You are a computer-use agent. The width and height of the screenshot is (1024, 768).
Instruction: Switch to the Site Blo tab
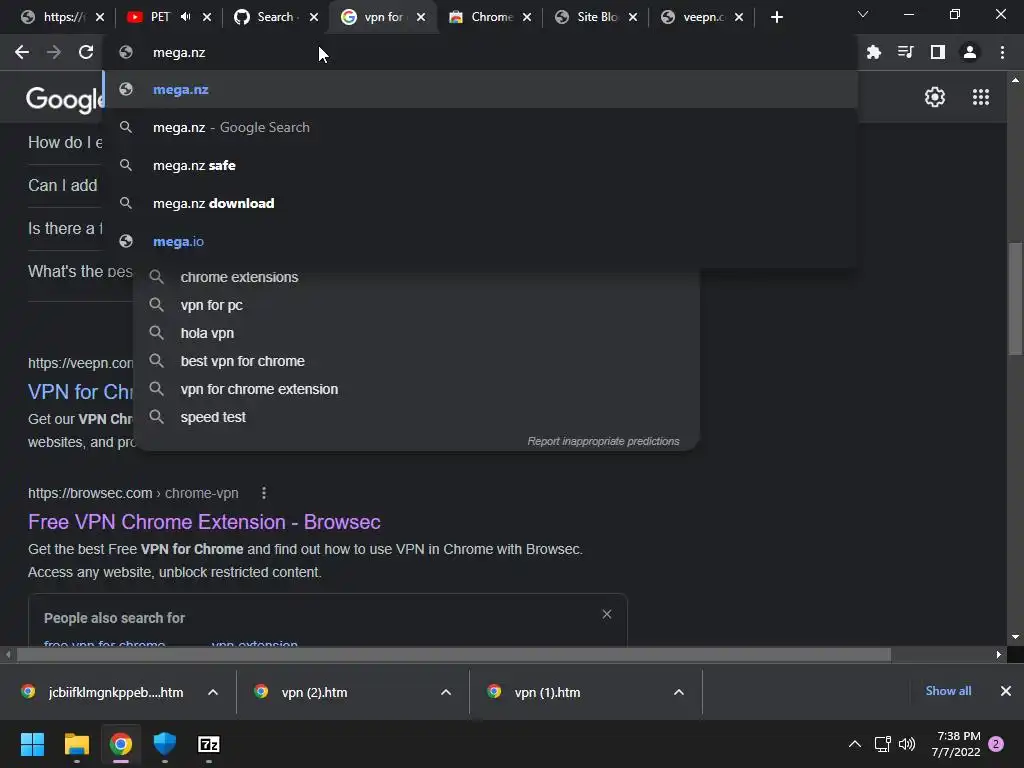click(596, 17)
